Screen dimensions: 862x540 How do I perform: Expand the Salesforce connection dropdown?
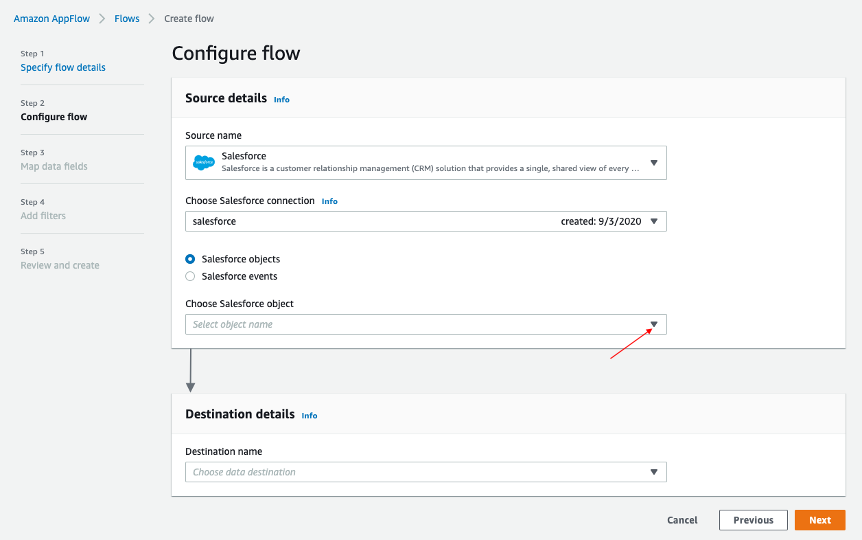pos(654,221)
